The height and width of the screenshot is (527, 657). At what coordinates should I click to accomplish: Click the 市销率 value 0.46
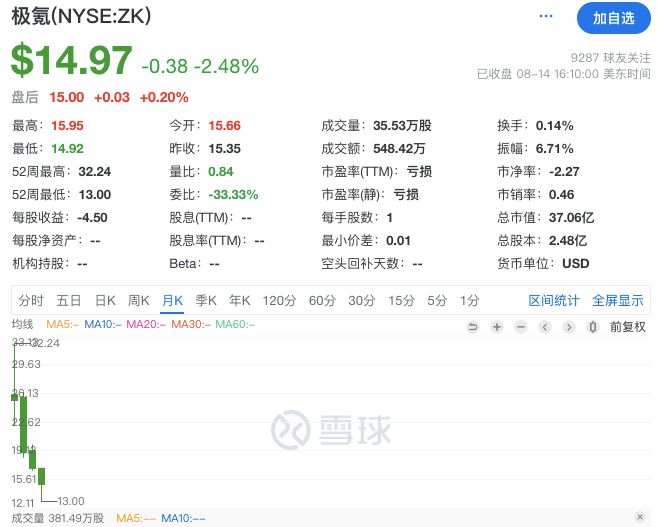tap(561, 195)
